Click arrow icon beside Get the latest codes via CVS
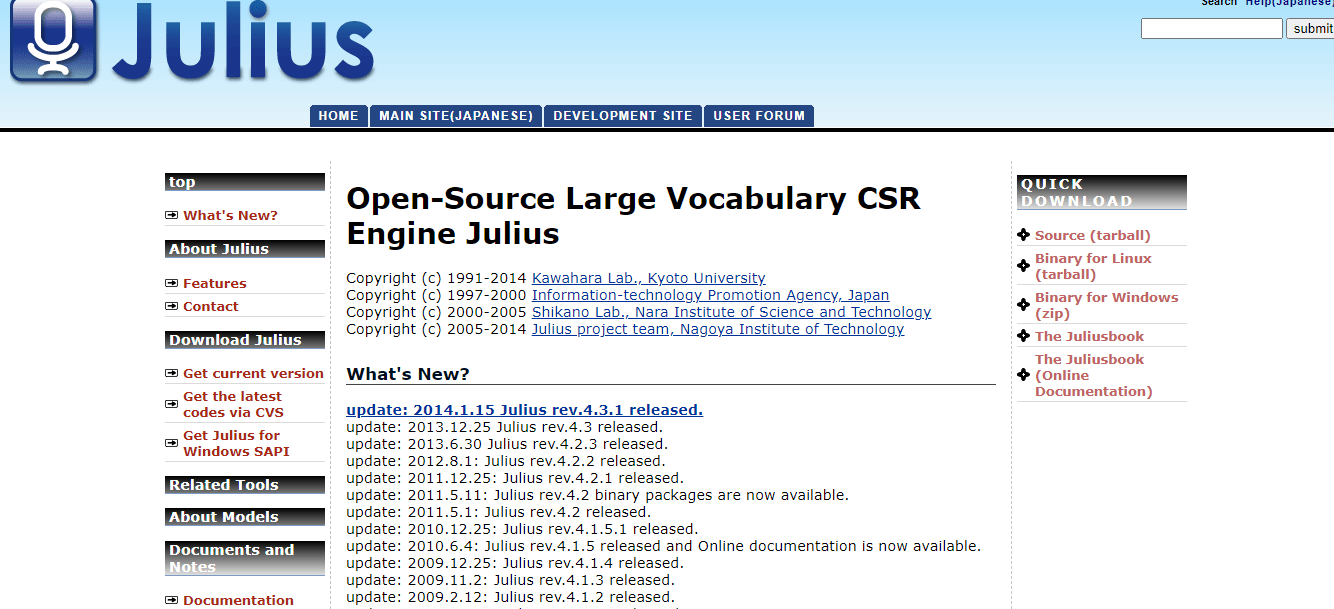Image resolution: width=1334 pixels, height=609 pixels. 172,404
